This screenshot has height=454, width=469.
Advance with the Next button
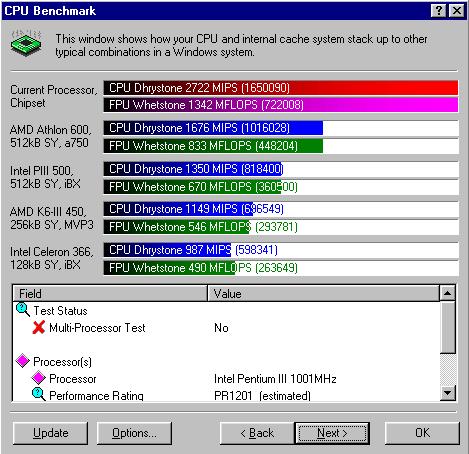coord(332,433)
